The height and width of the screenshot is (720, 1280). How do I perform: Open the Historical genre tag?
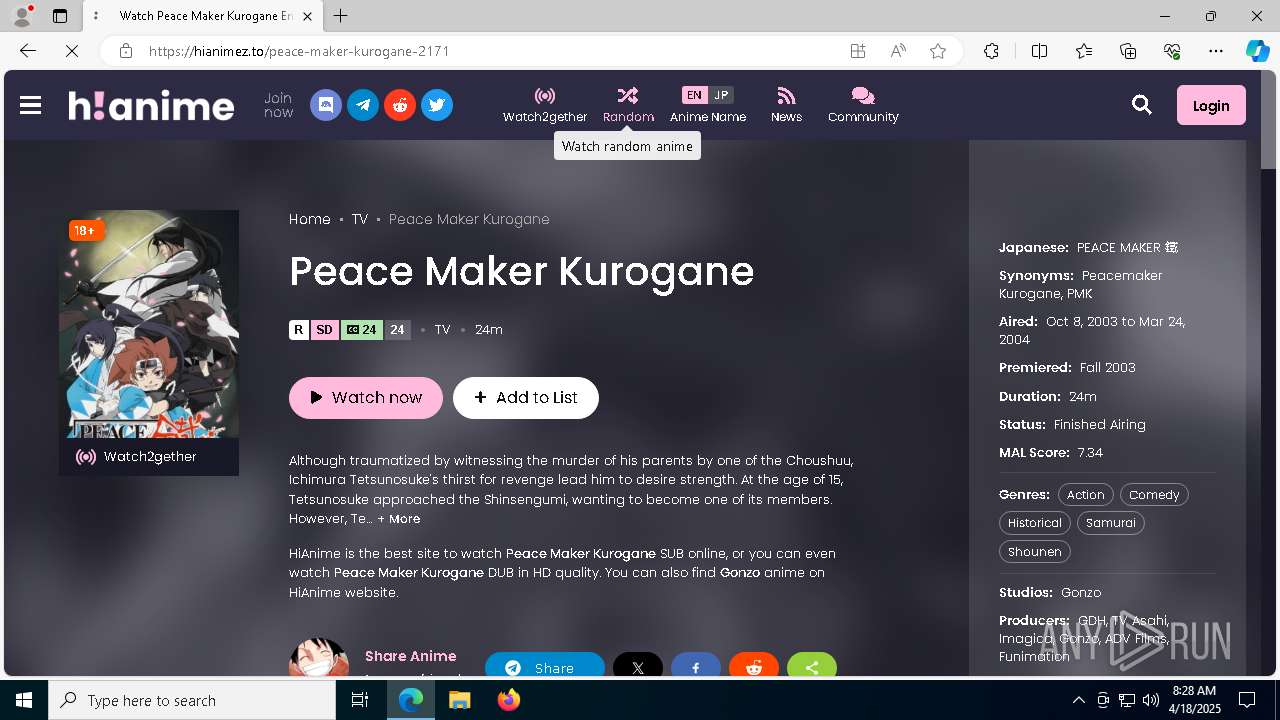pos(1035,523)
